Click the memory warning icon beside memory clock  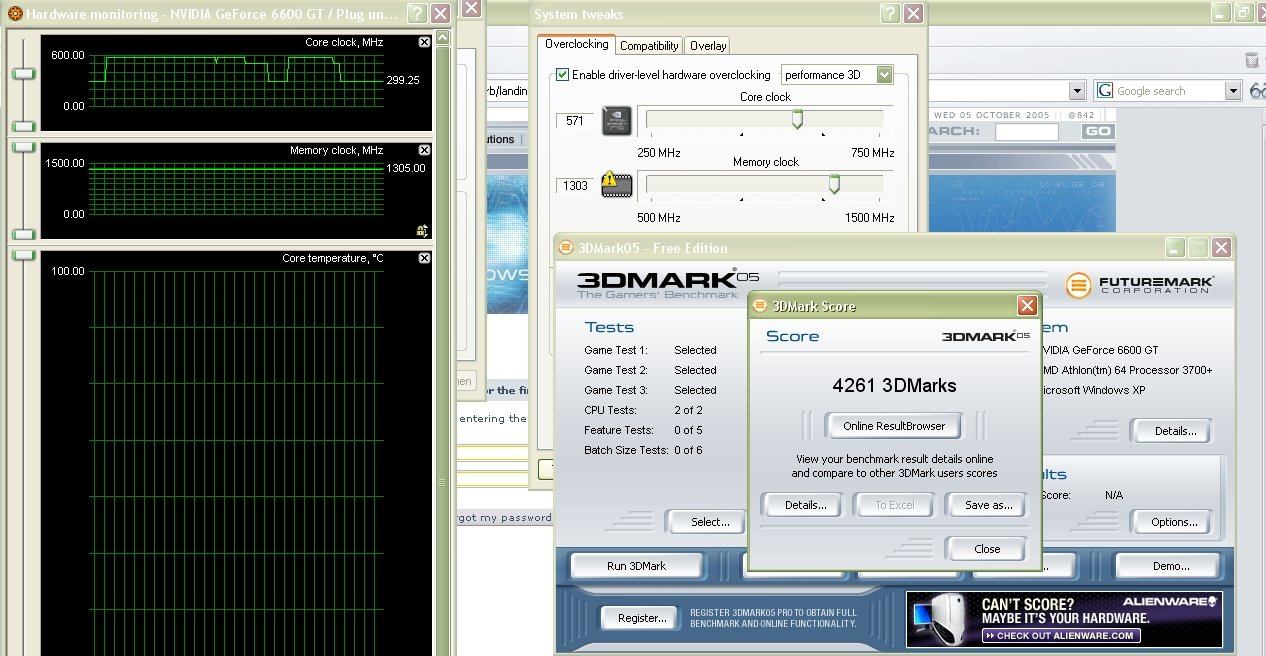(616, 185)
